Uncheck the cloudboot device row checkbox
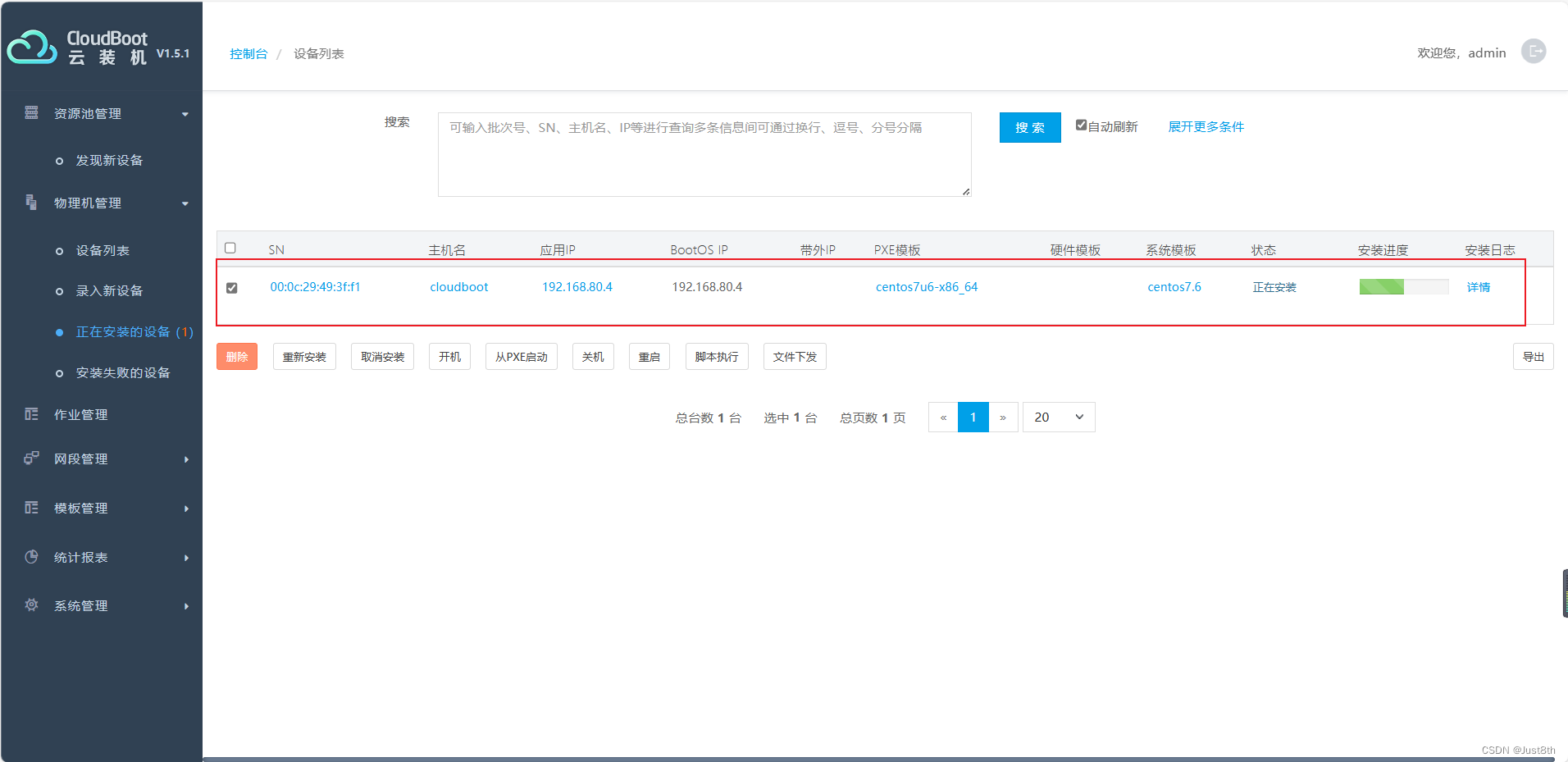 pyautogui.click(x=231, y=288)
